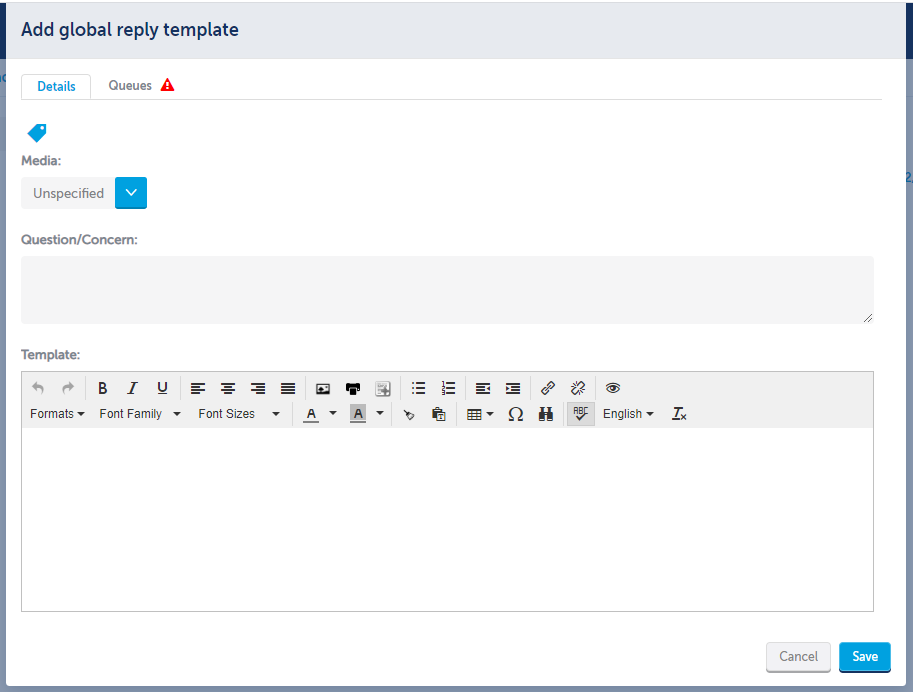
Task: Toggle bold formatting in template editor
Action: 102,388
